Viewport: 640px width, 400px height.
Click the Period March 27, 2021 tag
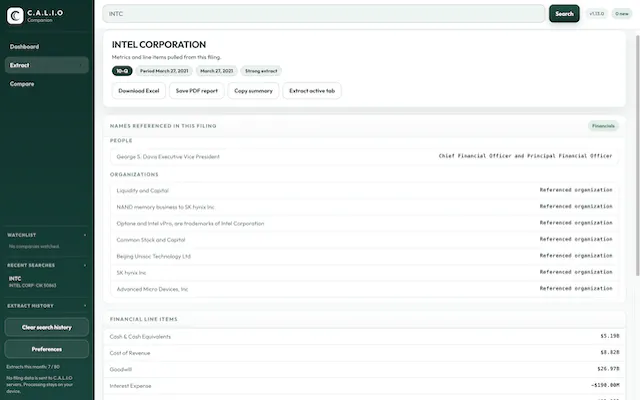(x=164, y=71)
